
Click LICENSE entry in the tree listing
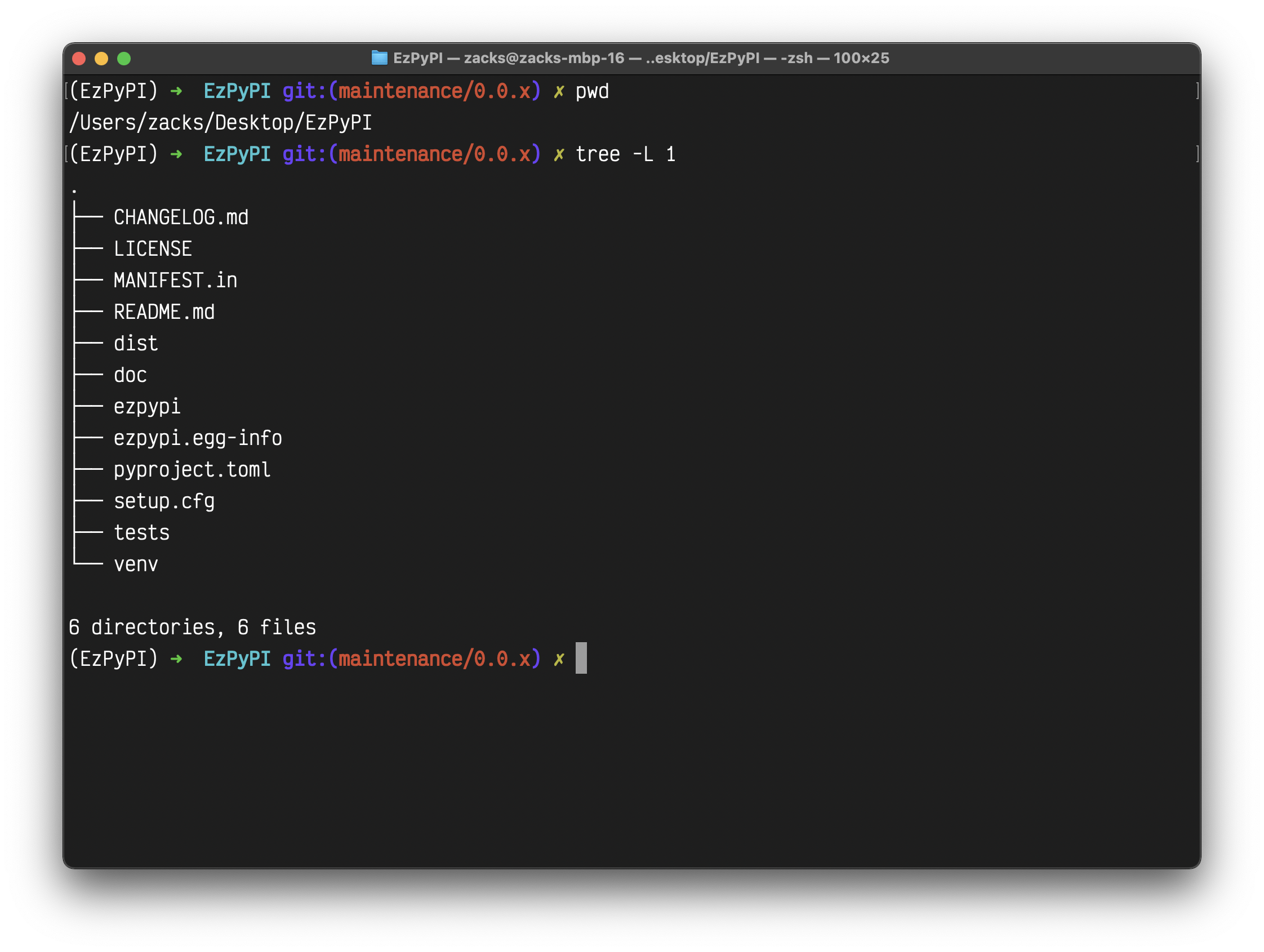[x=153, y=249]
